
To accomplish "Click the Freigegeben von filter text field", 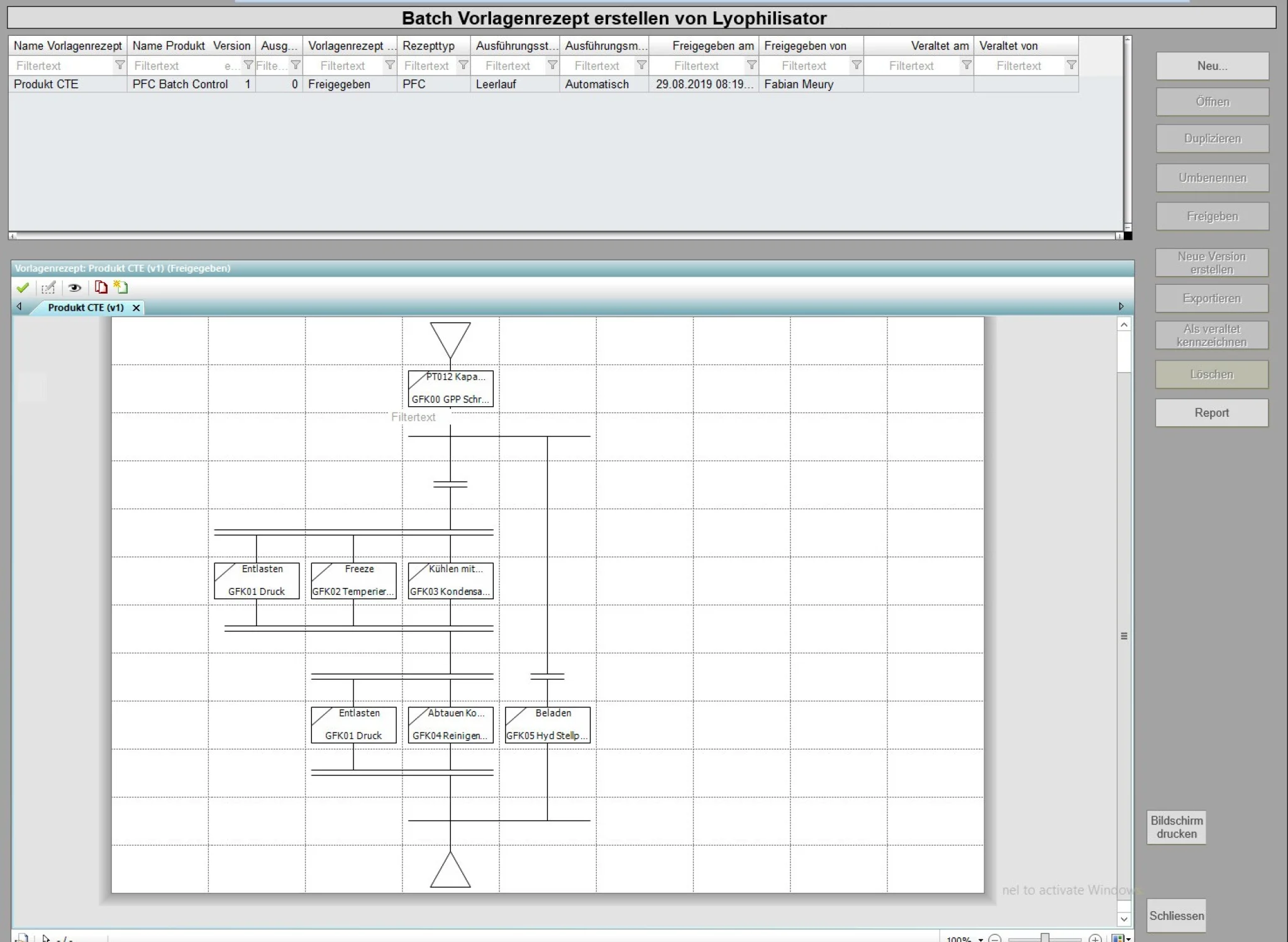I will click(x=805, y=65).
